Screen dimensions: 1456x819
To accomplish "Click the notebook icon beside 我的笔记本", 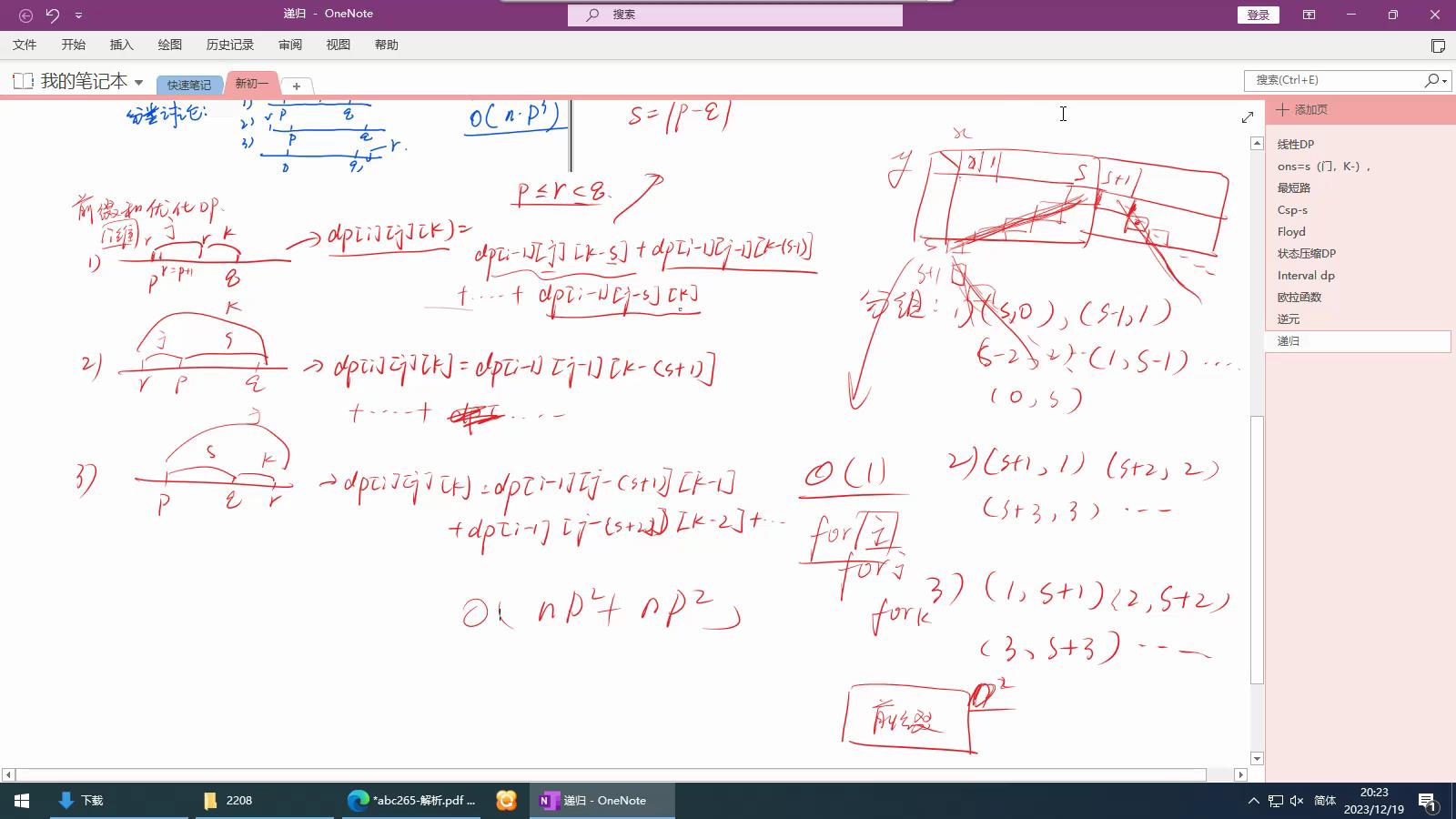I will (23, 81).
